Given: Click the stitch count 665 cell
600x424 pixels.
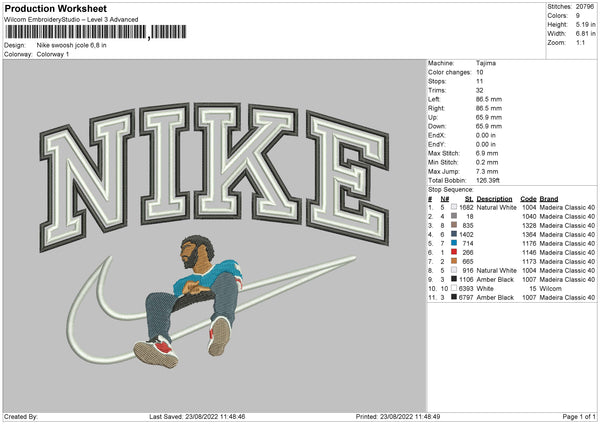Looking at the screenshot, I should [468, 261].
